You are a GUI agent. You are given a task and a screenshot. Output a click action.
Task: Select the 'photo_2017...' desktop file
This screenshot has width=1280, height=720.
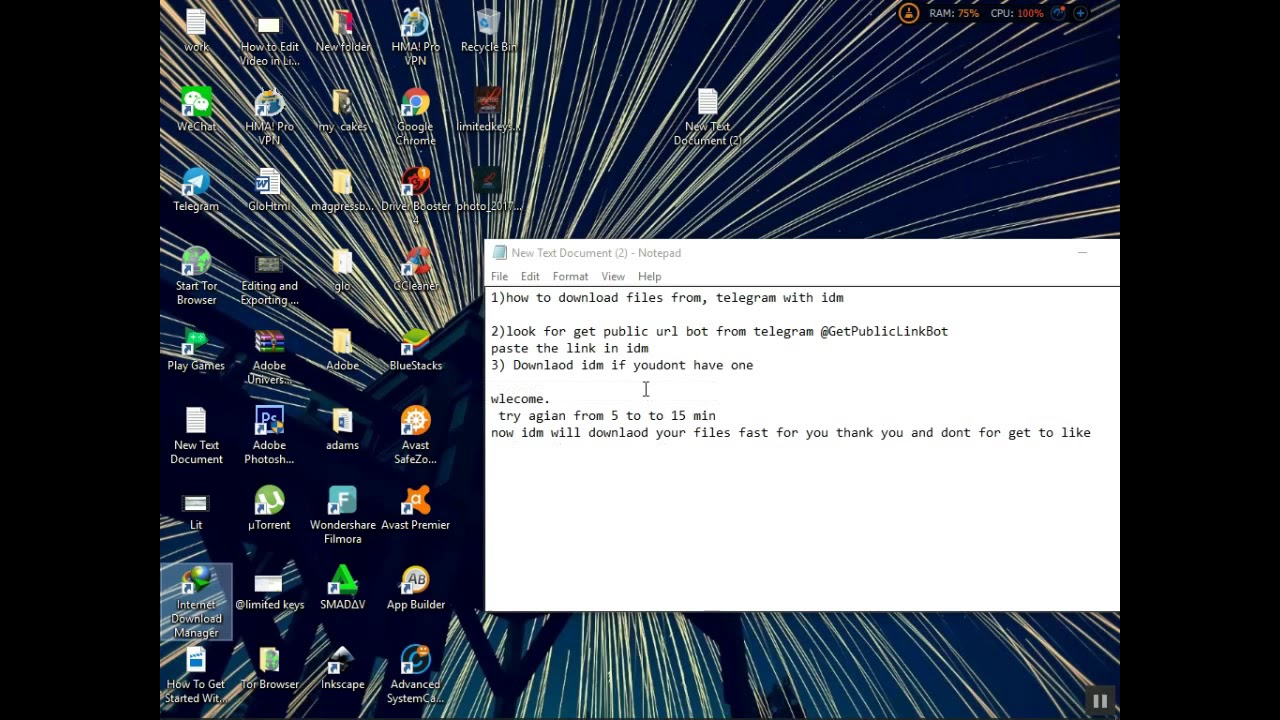488,190
